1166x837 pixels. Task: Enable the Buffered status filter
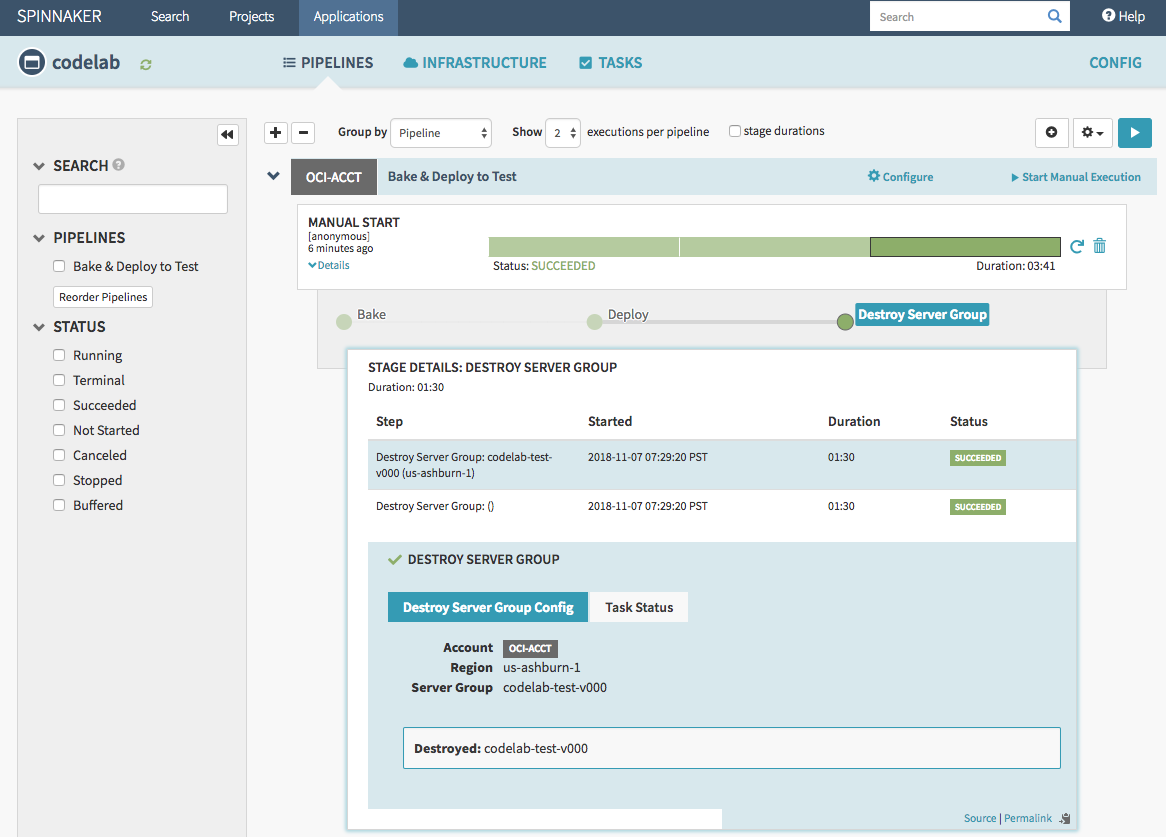(59, 505)
